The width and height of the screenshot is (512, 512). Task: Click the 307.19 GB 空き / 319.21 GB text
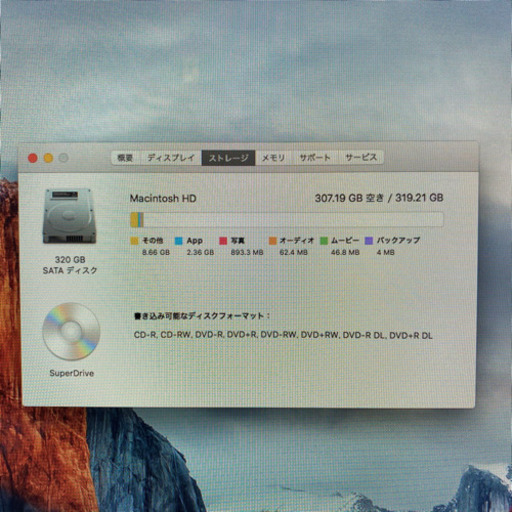379,198
